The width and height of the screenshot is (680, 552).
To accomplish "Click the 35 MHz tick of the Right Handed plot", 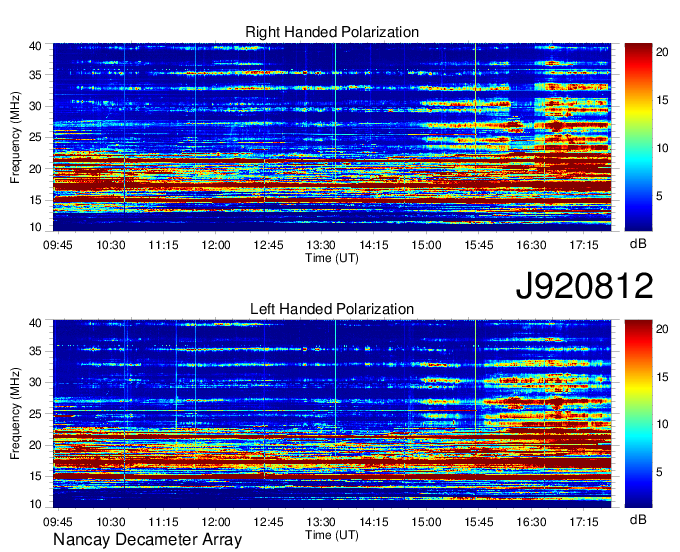I will click(x=35, y=75).
